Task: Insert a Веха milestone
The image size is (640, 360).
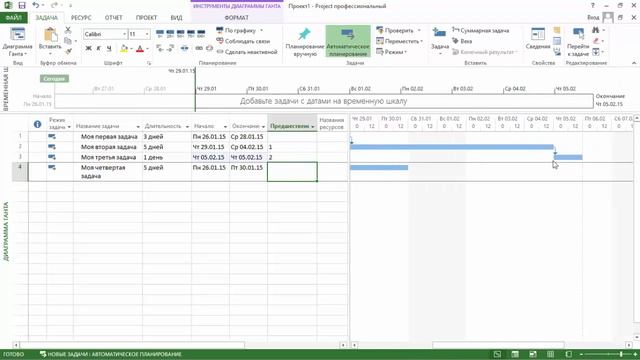Action: pyautogui.click(x=462, y=41)
